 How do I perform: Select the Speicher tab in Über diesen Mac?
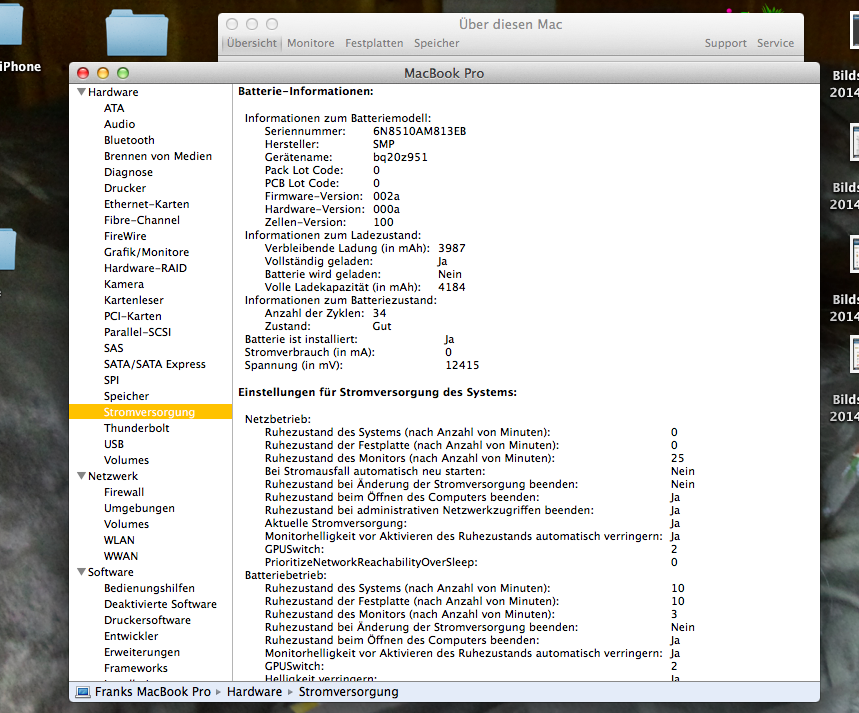tap(437, 43)
